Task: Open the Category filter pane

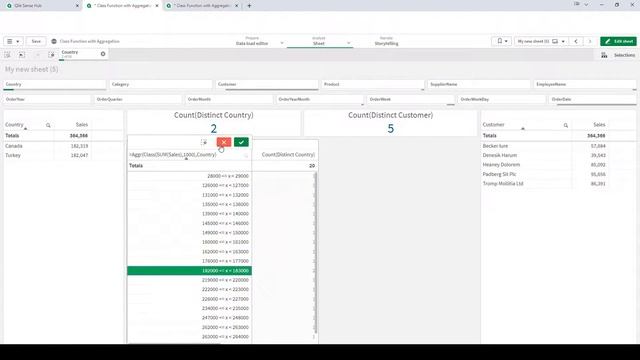Action: [x=161, y=84]
